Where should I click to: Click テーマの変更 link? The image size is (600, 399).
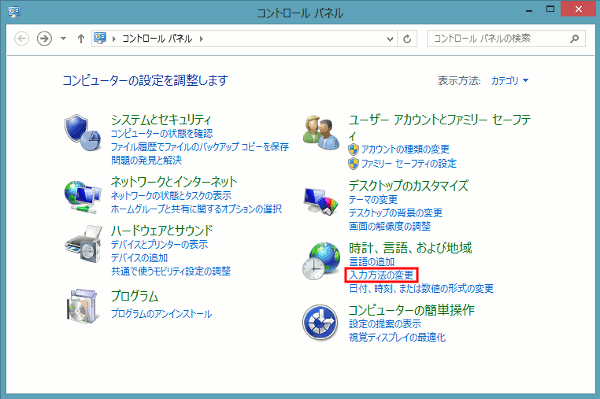pos(373,200)
